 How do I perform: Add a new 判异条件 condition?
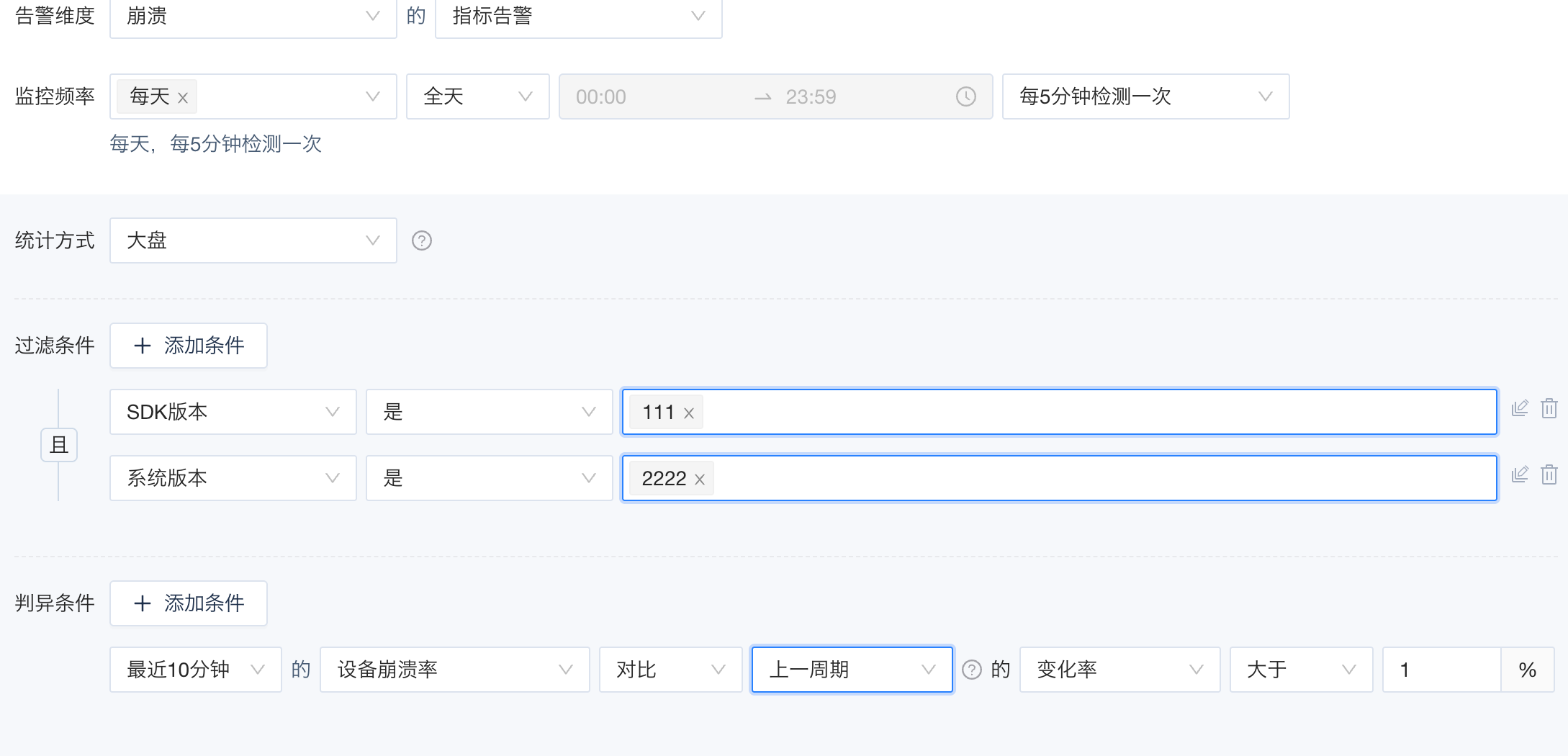189,603
